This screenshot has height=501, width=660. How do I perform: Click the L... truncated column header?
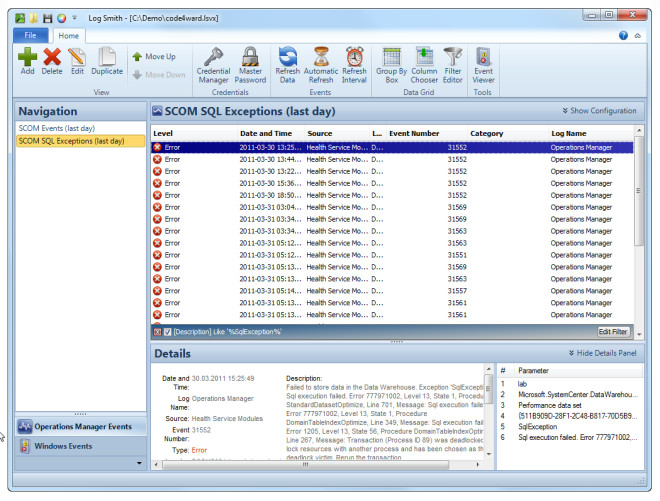(x=377, y=133)
